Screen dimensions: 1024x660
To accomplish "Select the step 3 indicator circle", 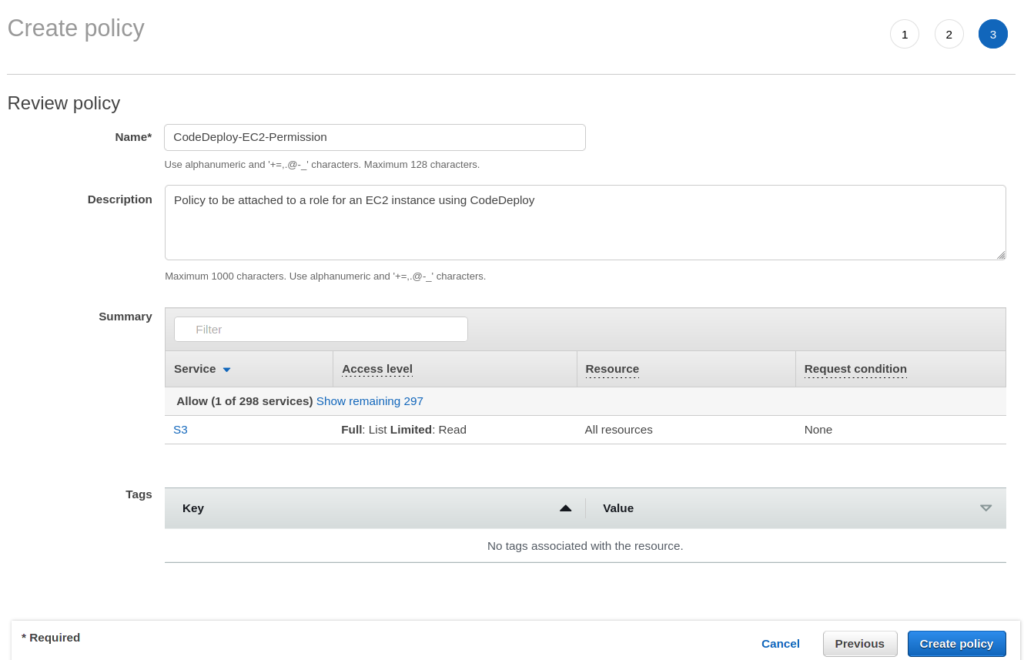I will tap(992, 34).
